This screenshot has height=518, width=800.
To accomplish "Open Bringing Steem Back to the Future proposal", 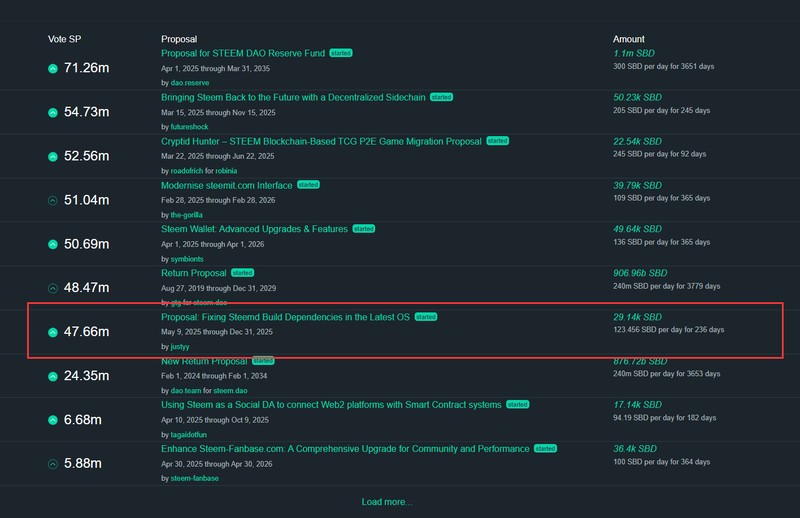I will point(293,97).
